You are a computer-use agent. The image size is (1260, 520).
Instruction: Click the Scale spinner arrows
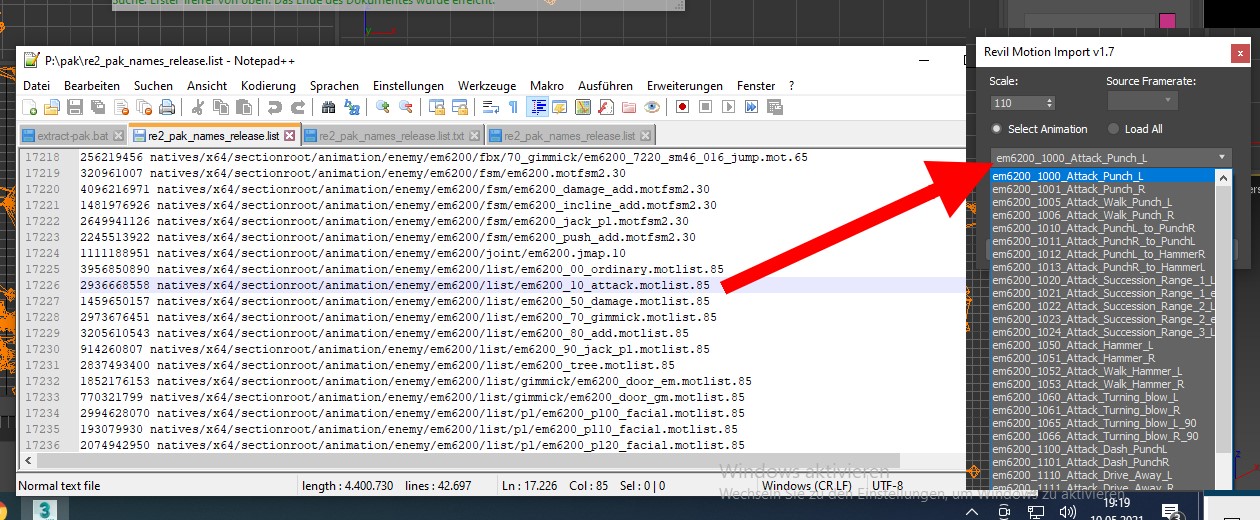pyautogui.click(x=1048, y=102)
